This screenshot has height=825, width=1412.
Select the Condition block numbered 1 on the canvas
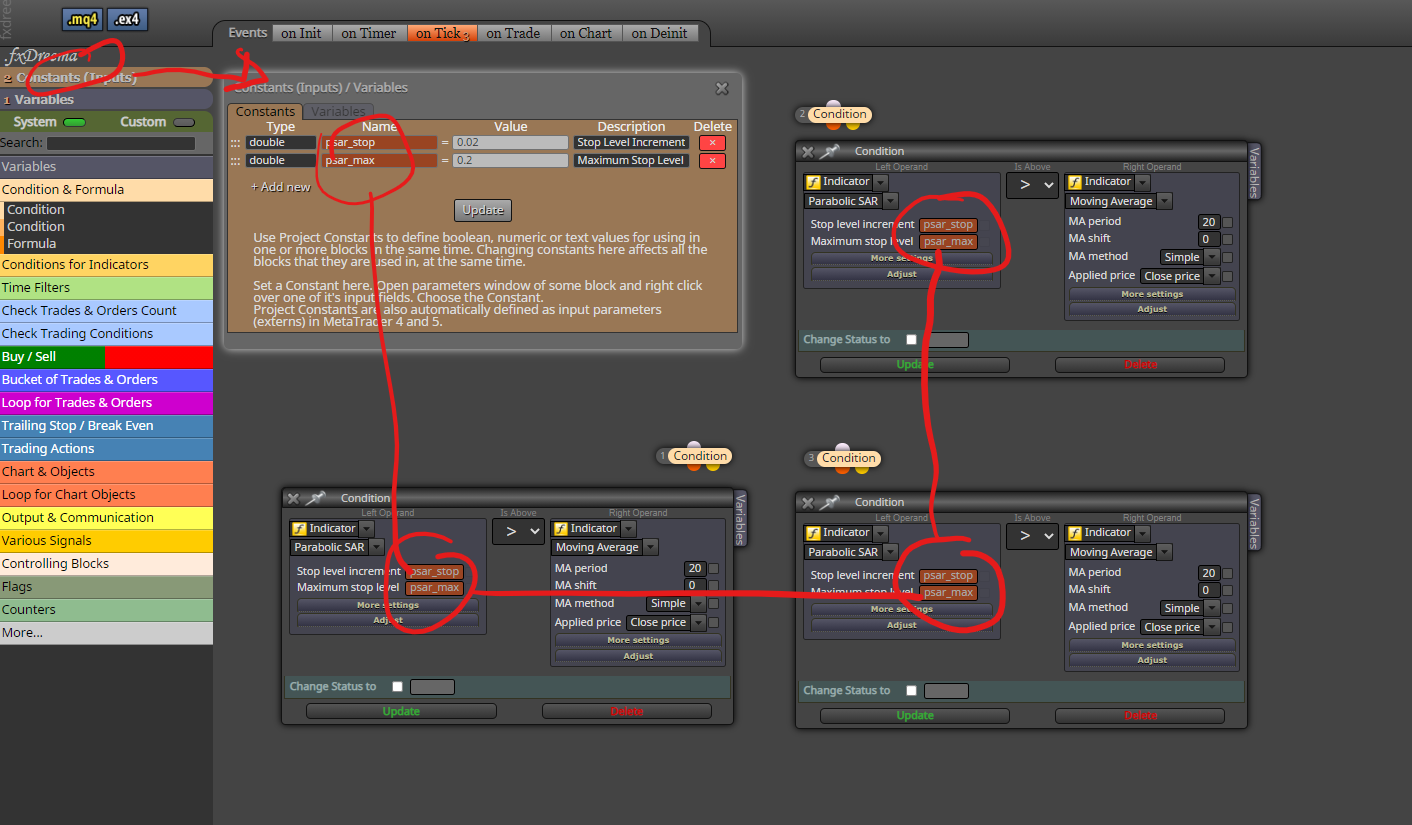point(700,456)
